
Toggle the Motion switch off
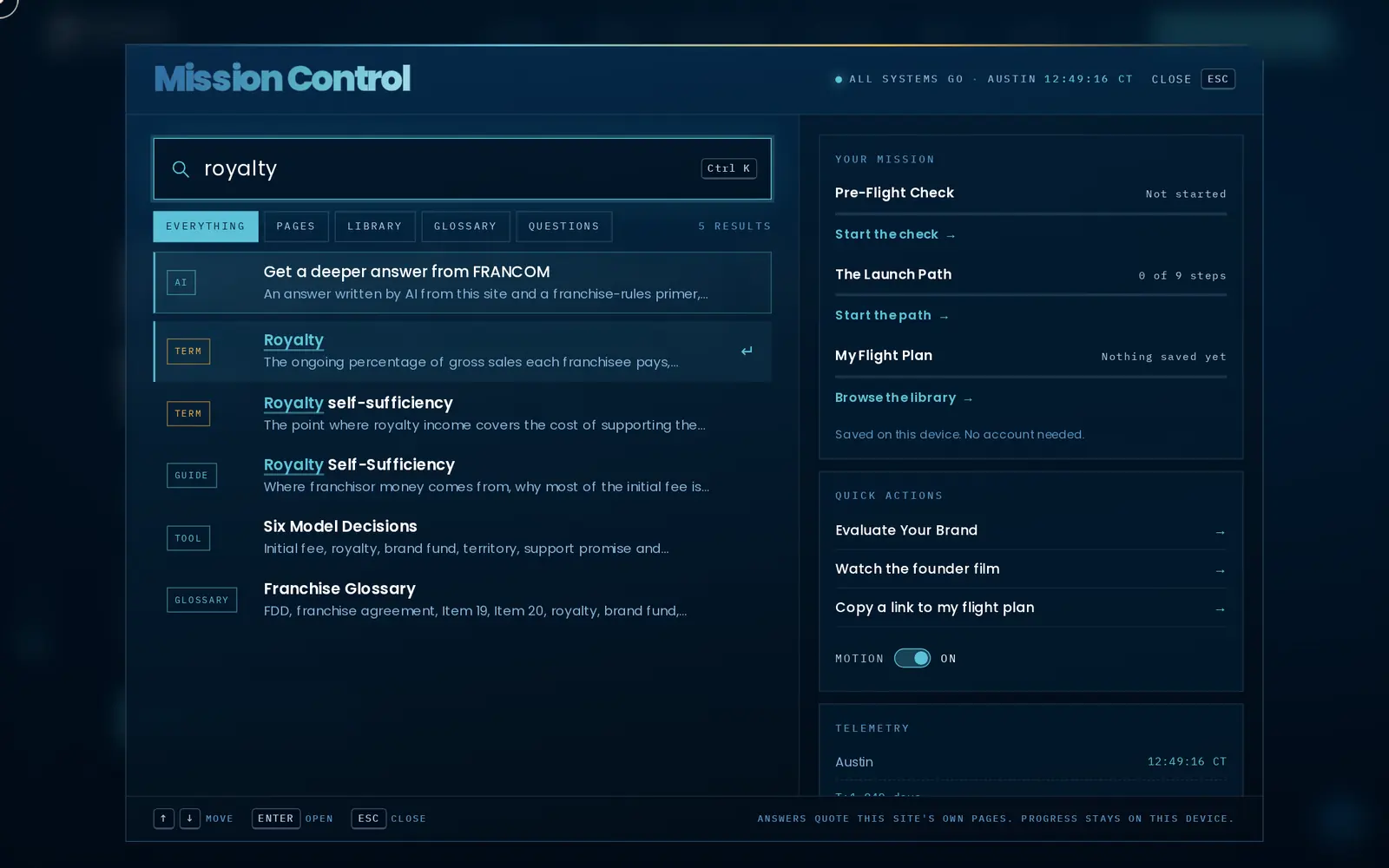912,658
